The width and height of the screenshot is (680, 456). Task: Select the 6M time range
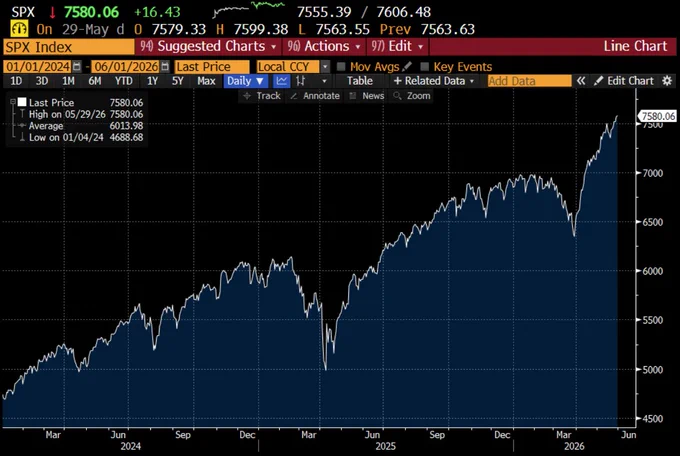click(95, 81)
